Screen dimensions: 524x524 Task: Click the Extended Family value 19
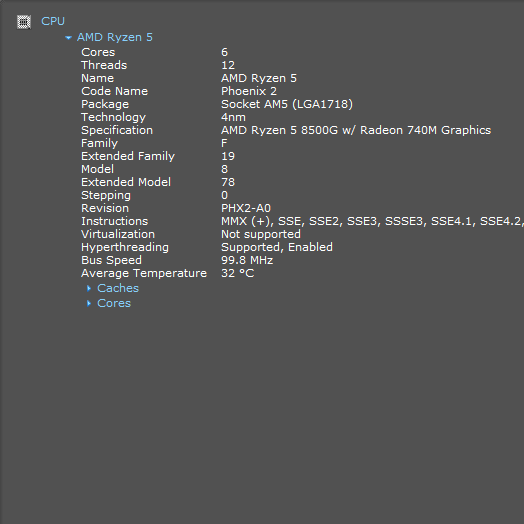pyautogui.click(x=228, y=156)
